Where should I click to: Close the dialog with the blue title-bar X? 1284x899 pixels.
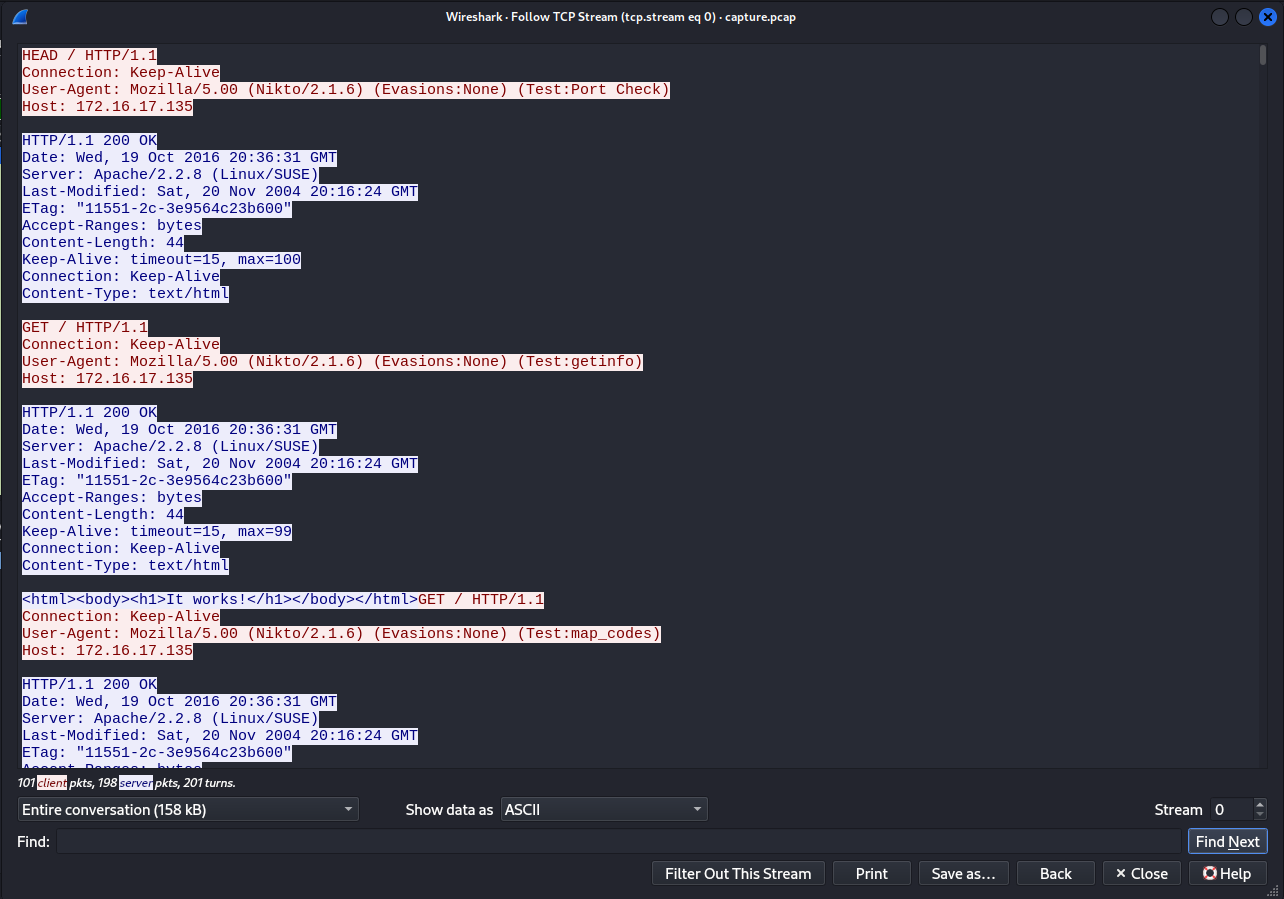[x=1268, y=17]
